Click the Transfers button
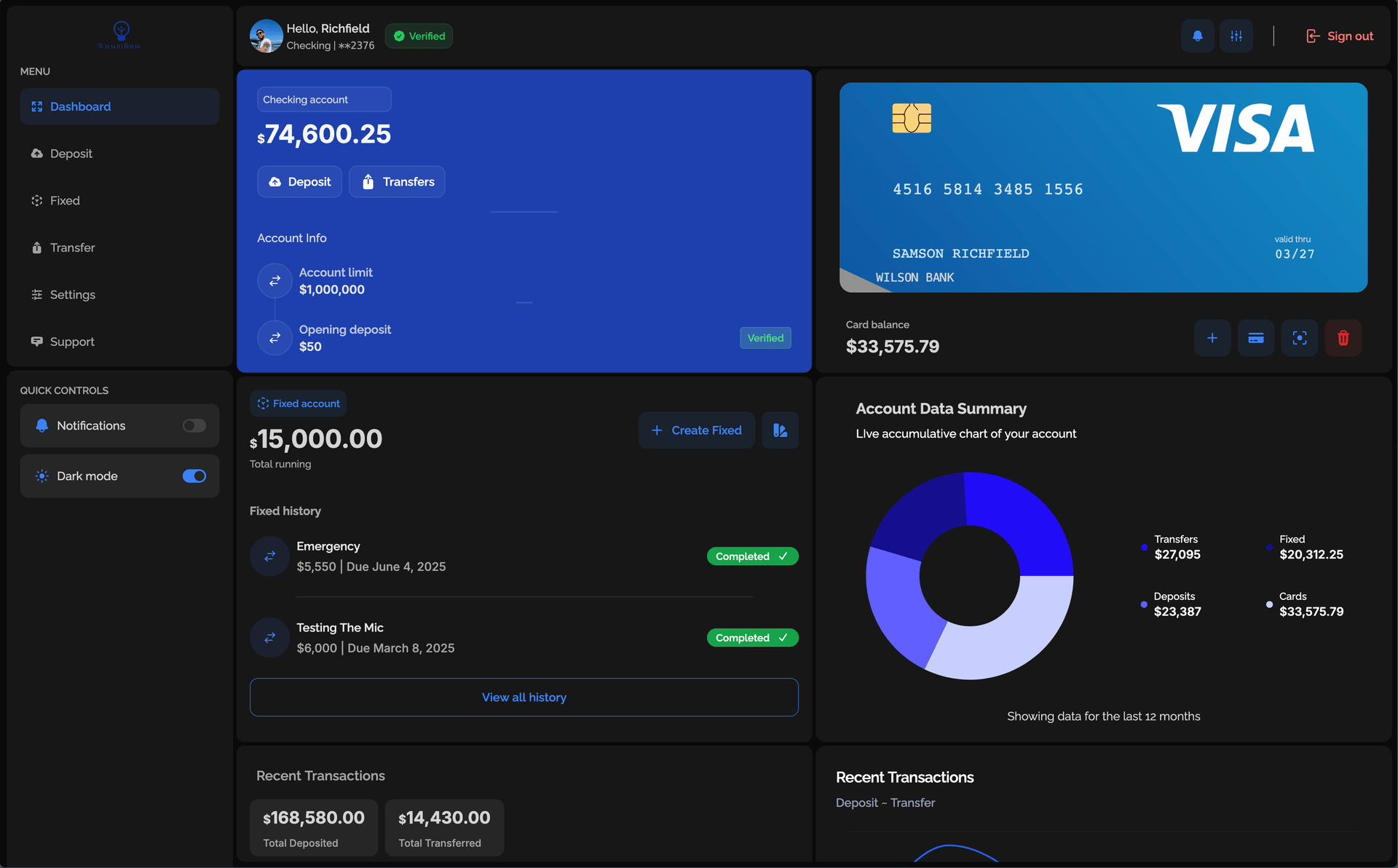This screenshot has width=1398, height=868. [x=397, y=181]
